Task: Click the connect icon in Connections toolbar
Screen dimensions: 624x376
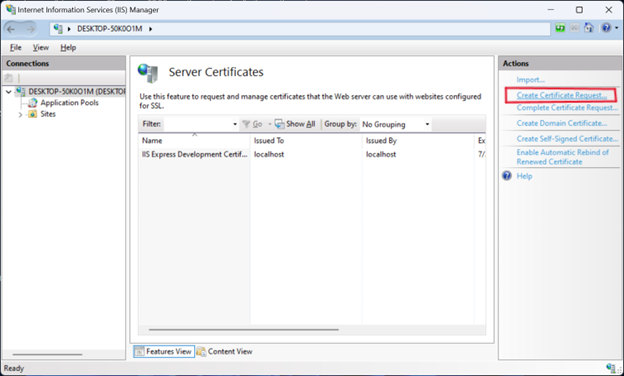Action: 9,78
